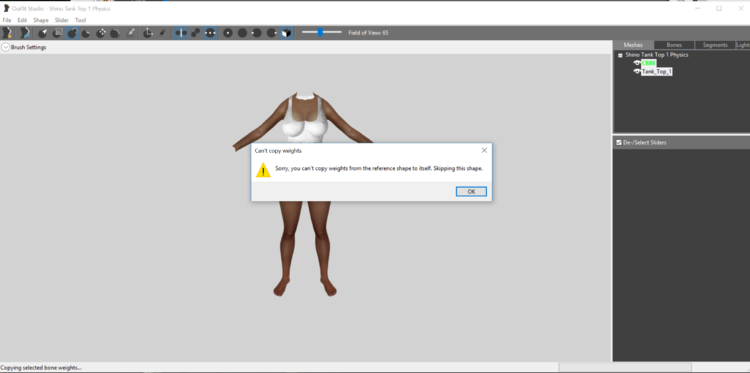Toggle Global Brush Collision option
The image size is (750, 373).
210,33
